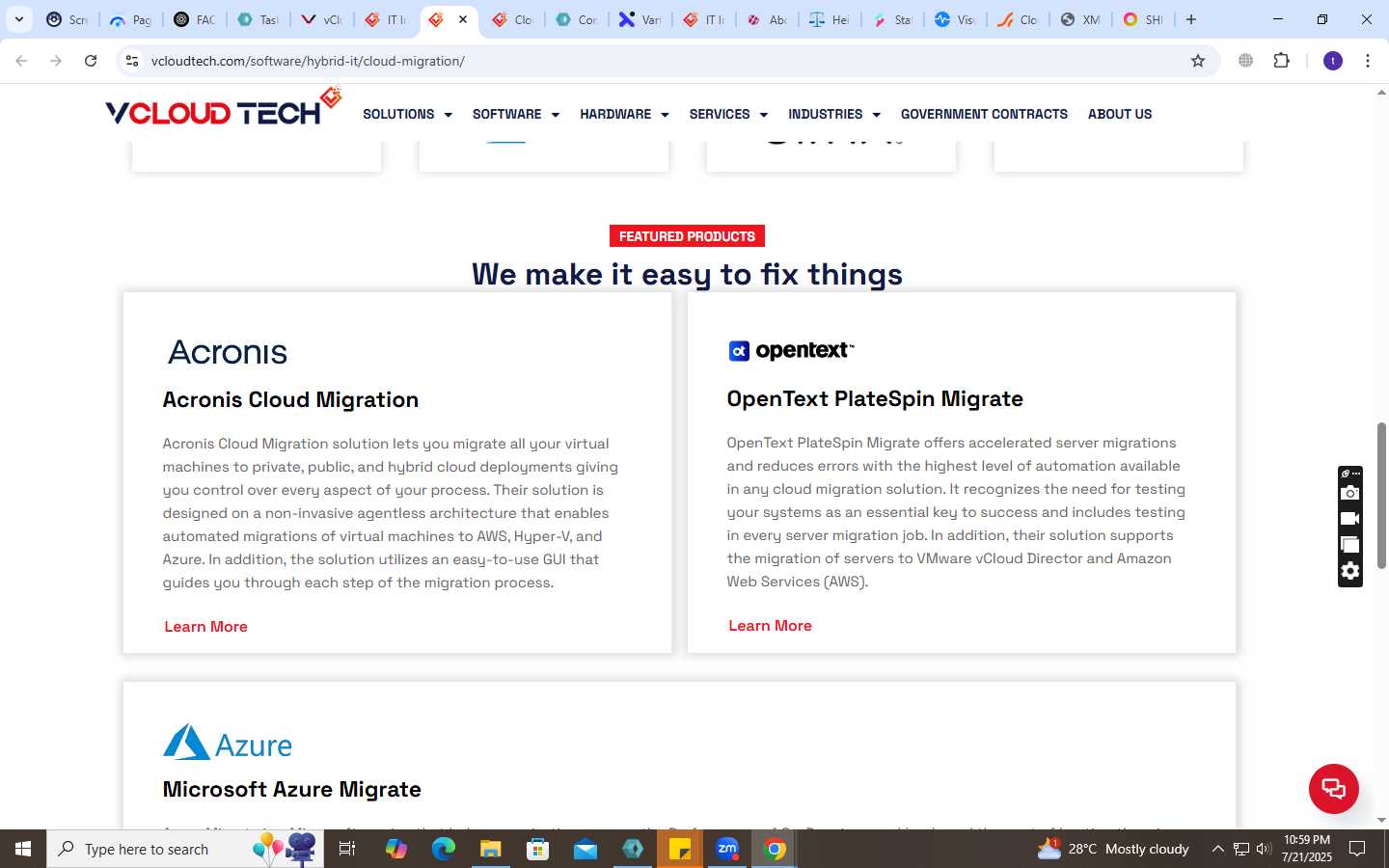Click the Acronis Cloud Migration heading
Screen dimensions: 1389x868
coord(290,399)
